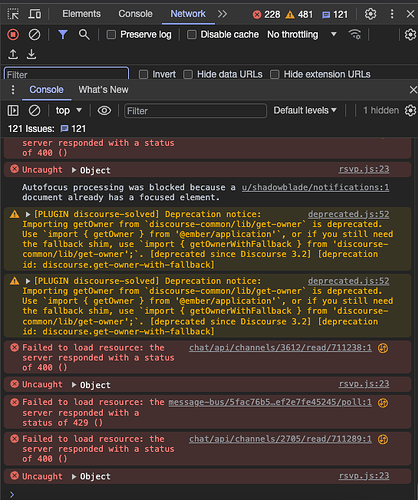Enable the Disable cache checkbox
Image resolution: width=418 pixels, height=500 pixels.
coord(191,35)
